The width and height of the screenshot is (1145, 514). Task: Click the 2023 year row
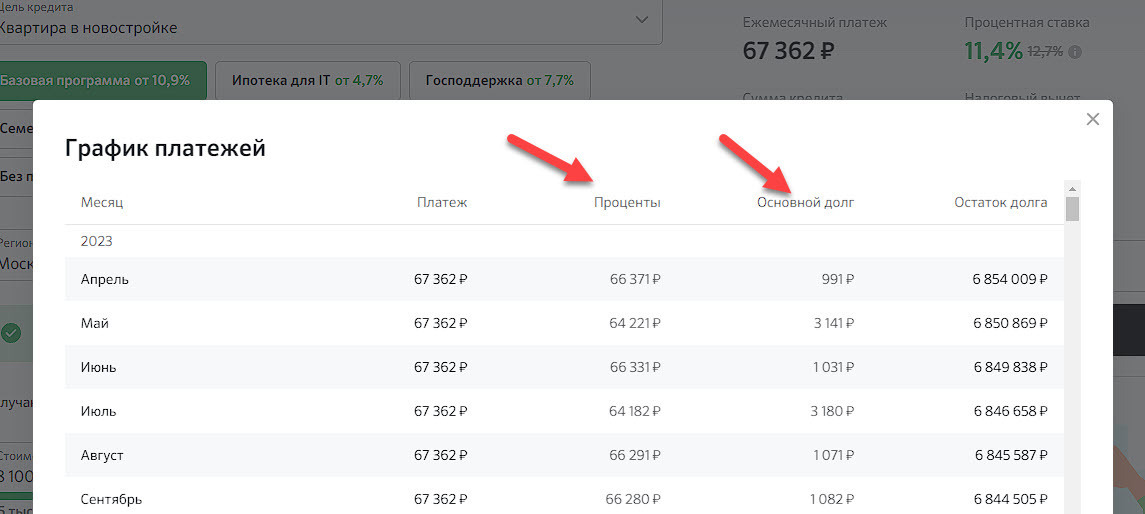[x=564, y=241]
